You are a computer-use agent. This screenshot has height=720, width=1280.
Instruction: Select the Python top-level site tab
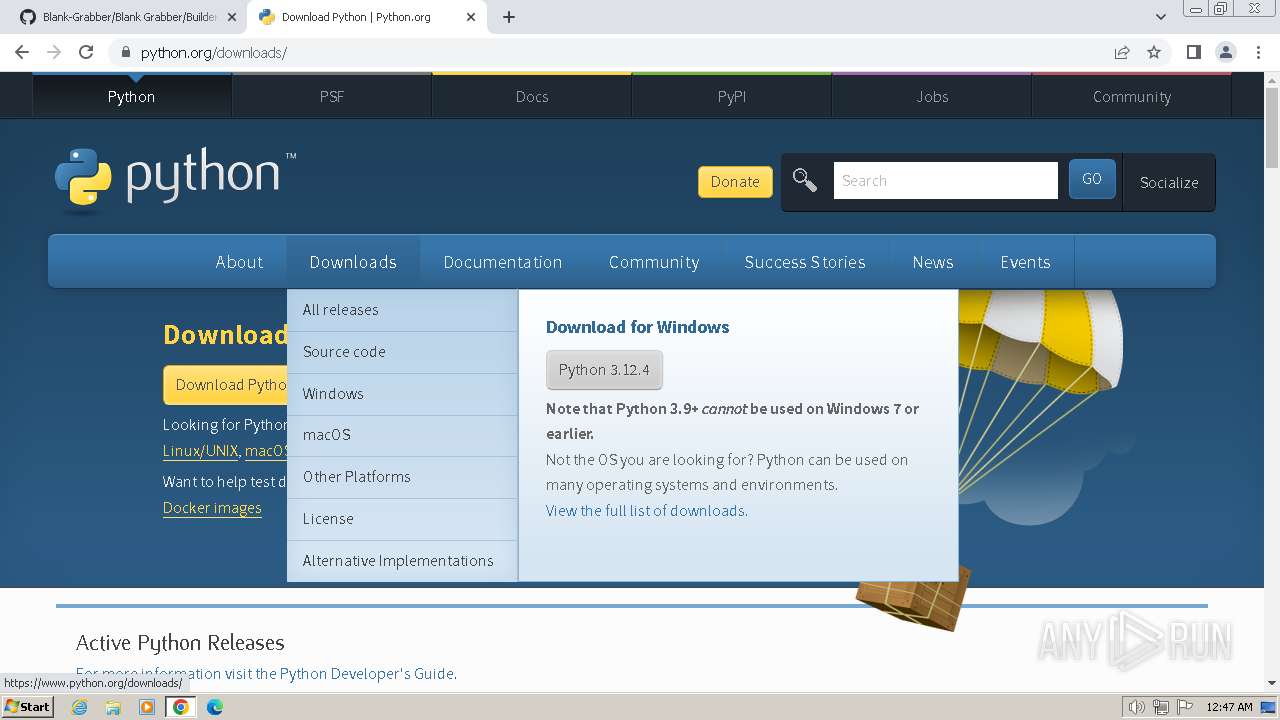pyautogui.click(x=132, y=96)
